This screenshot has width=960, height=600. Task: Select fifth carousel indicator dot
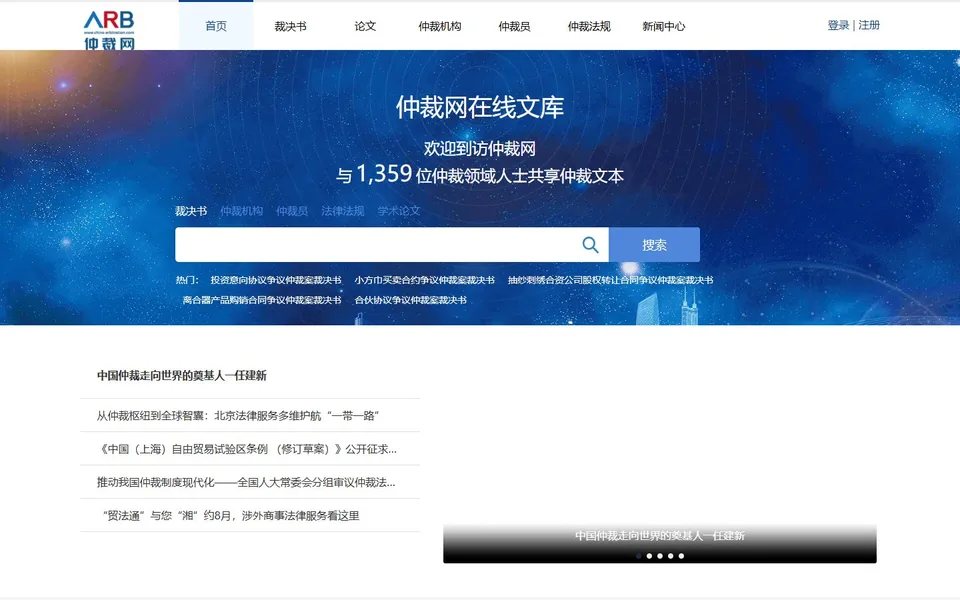681,556
